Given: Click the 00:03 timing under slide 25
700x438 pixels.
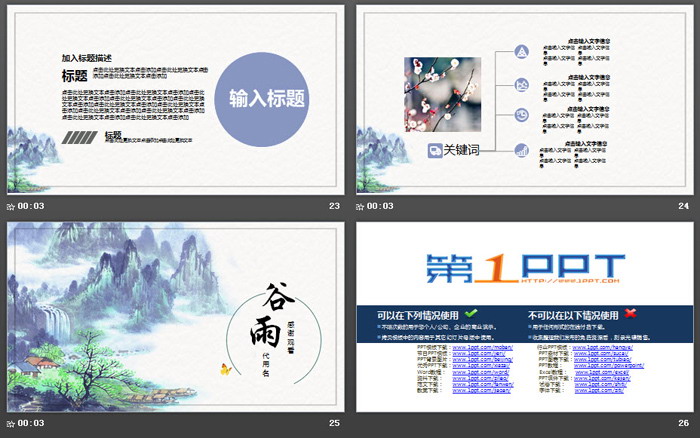Looking at the screenshot, I should [x=31, y=423].
